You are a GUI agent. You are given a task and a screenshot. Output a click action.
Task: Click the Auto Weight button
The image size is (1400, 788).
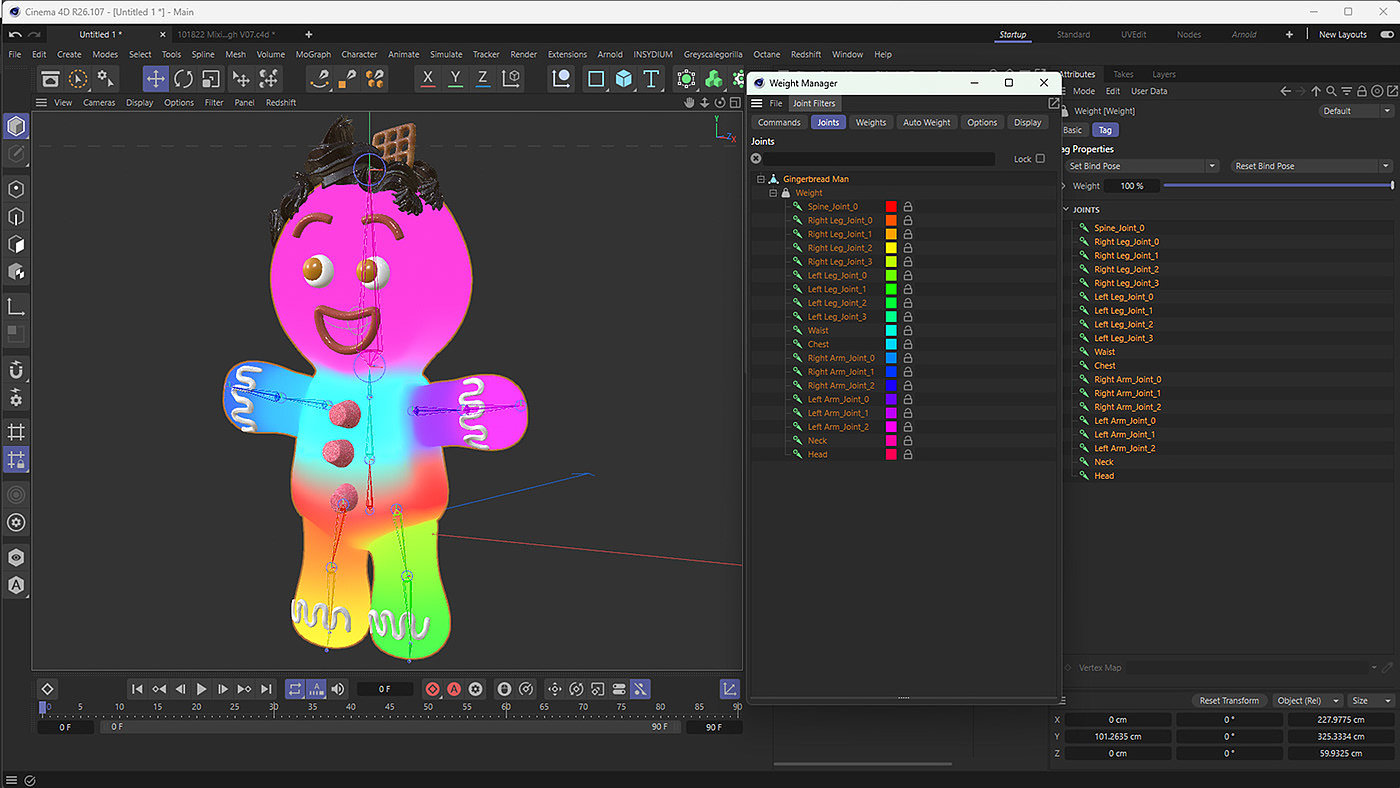[926, 122]
